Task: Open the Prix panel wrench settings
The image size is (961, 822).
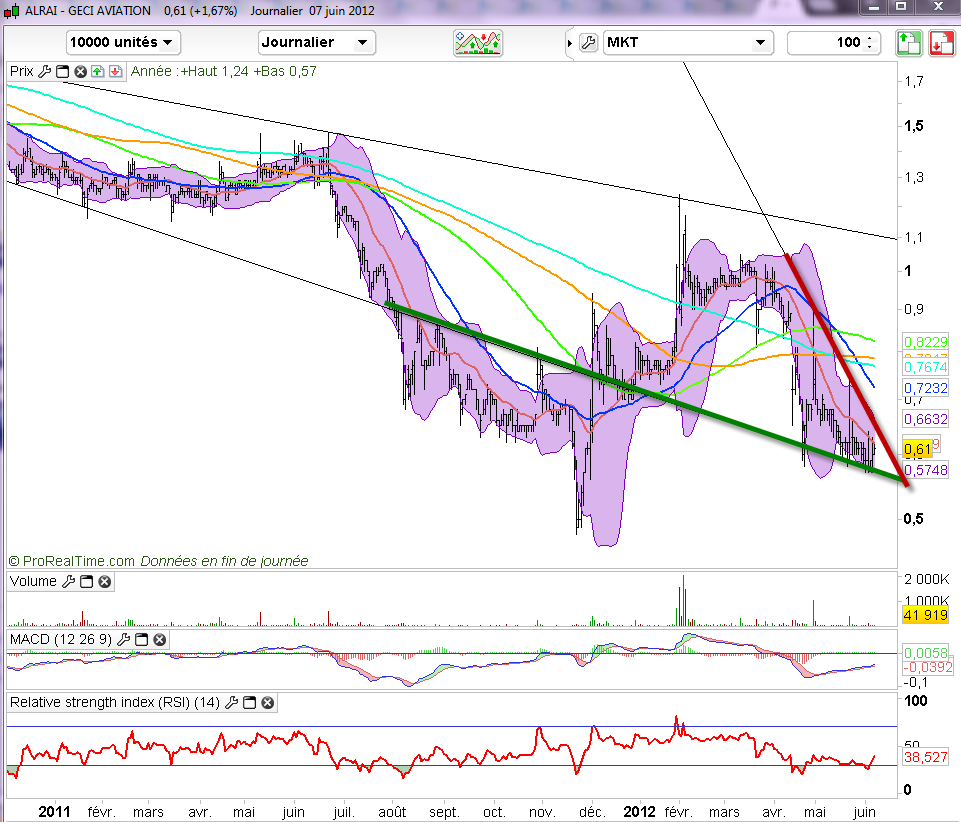Action: 44,72
